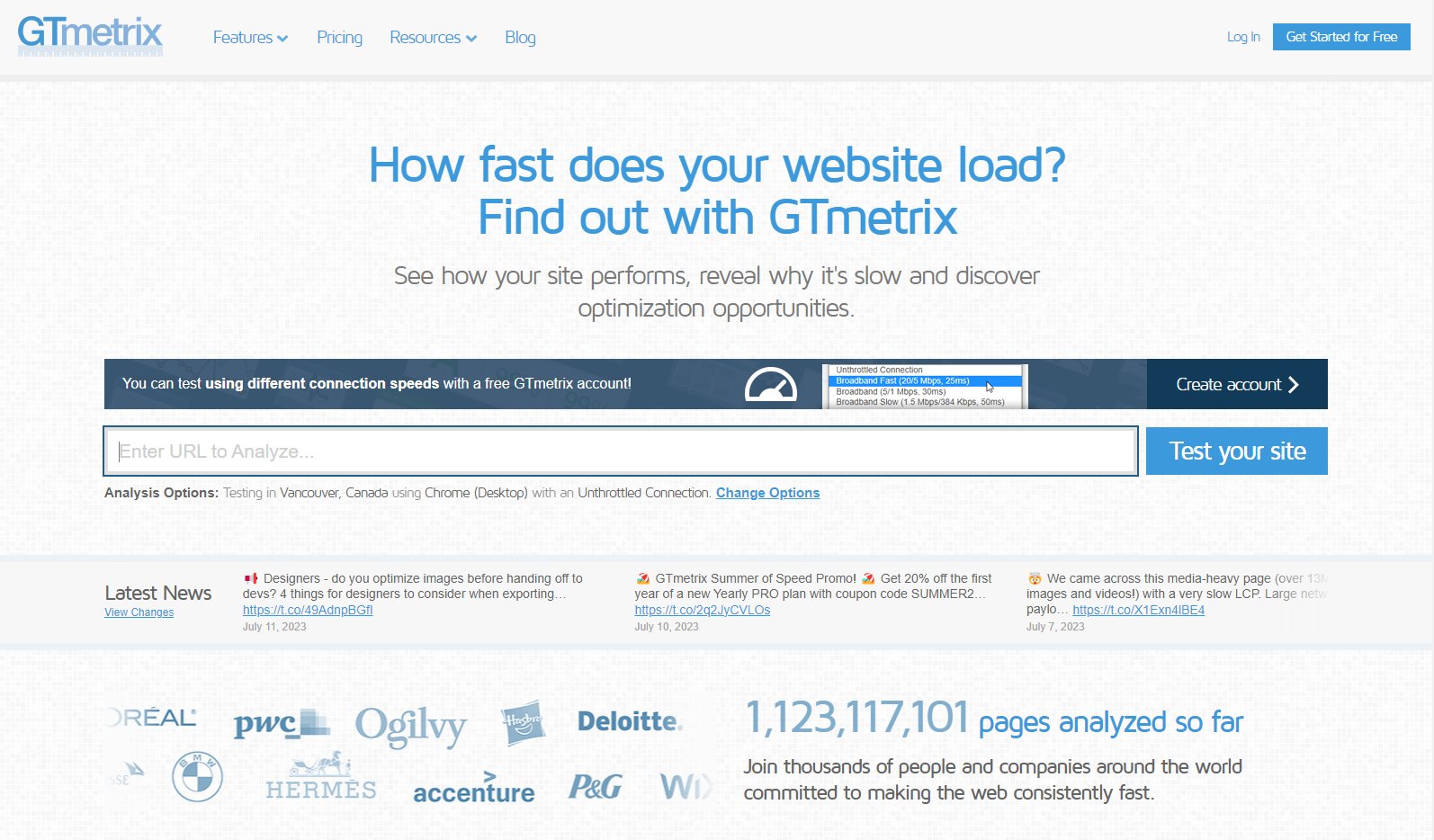Image resolution: width=1434 pixels, height=840 pixels.
Task: Click the BMW logo
Action: [197, 777]
